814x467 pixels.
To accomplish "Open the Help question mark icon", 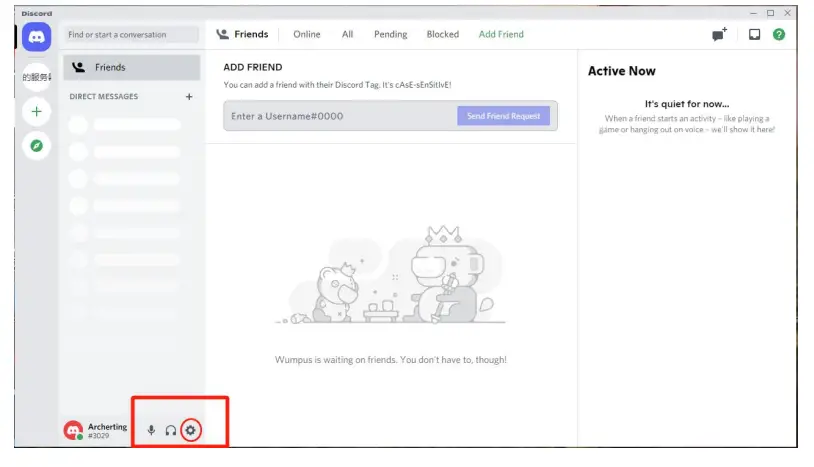I will [x=779, y=34].
